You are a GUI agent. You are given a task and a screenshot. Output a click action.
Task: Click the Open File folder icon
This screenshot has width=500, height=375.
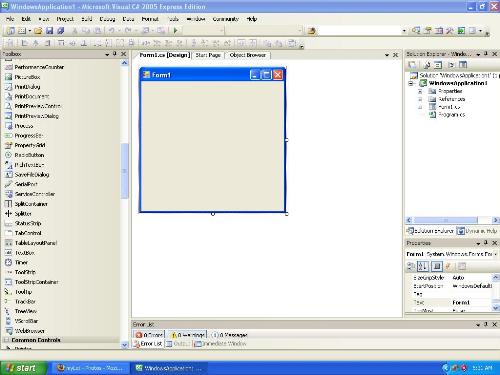(x=38, y=31)
